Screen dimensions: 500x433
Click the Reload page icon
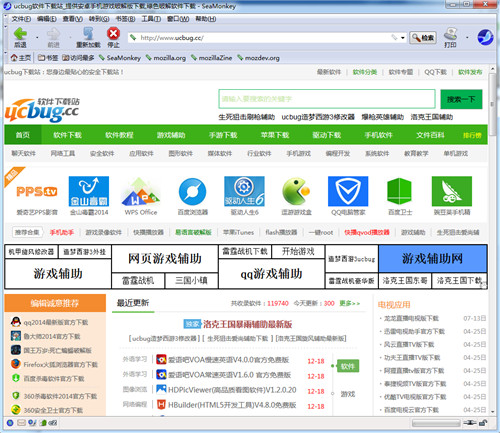click(88, 34)
